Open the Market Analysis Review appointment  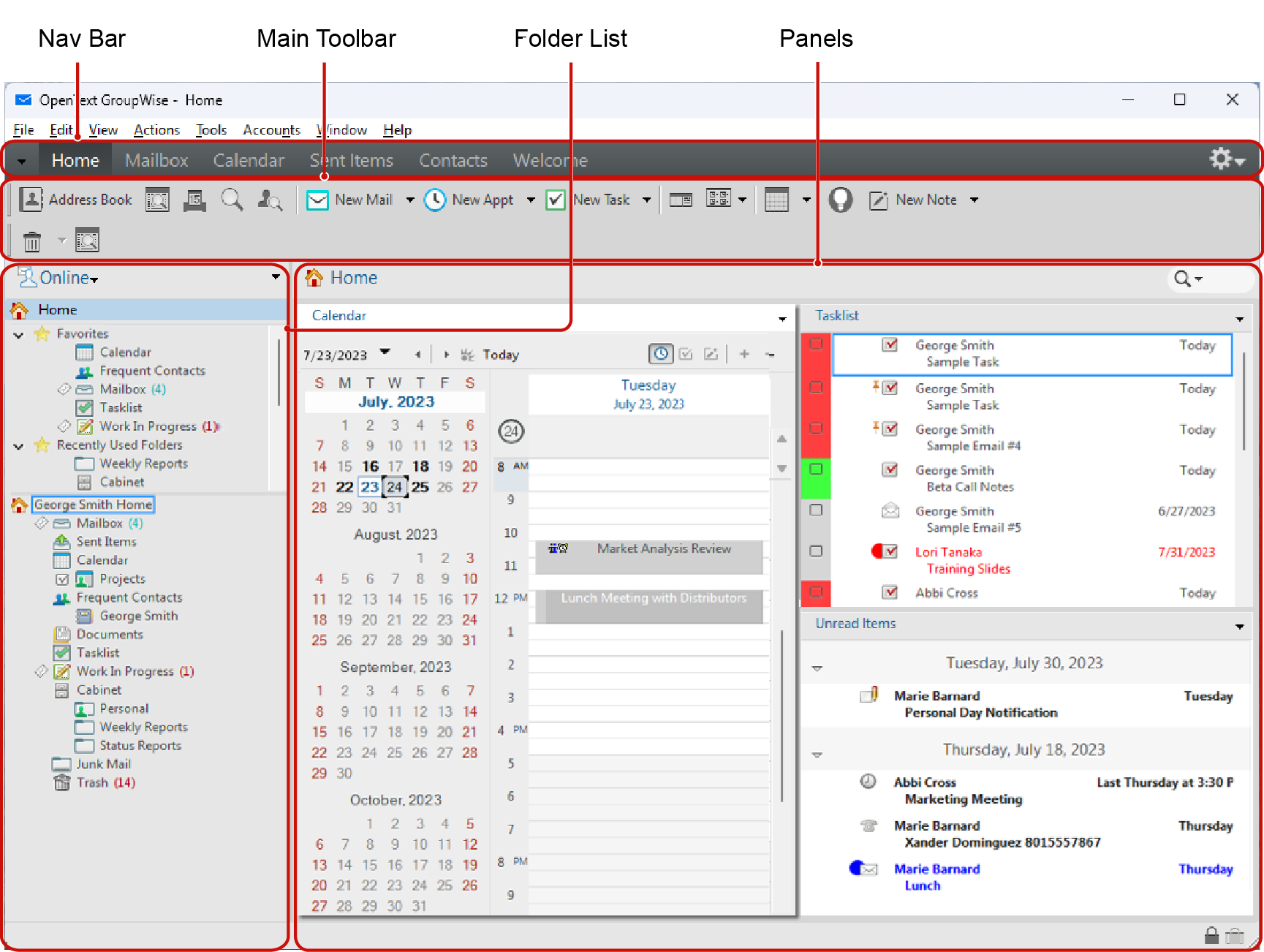tap(649, 556)
